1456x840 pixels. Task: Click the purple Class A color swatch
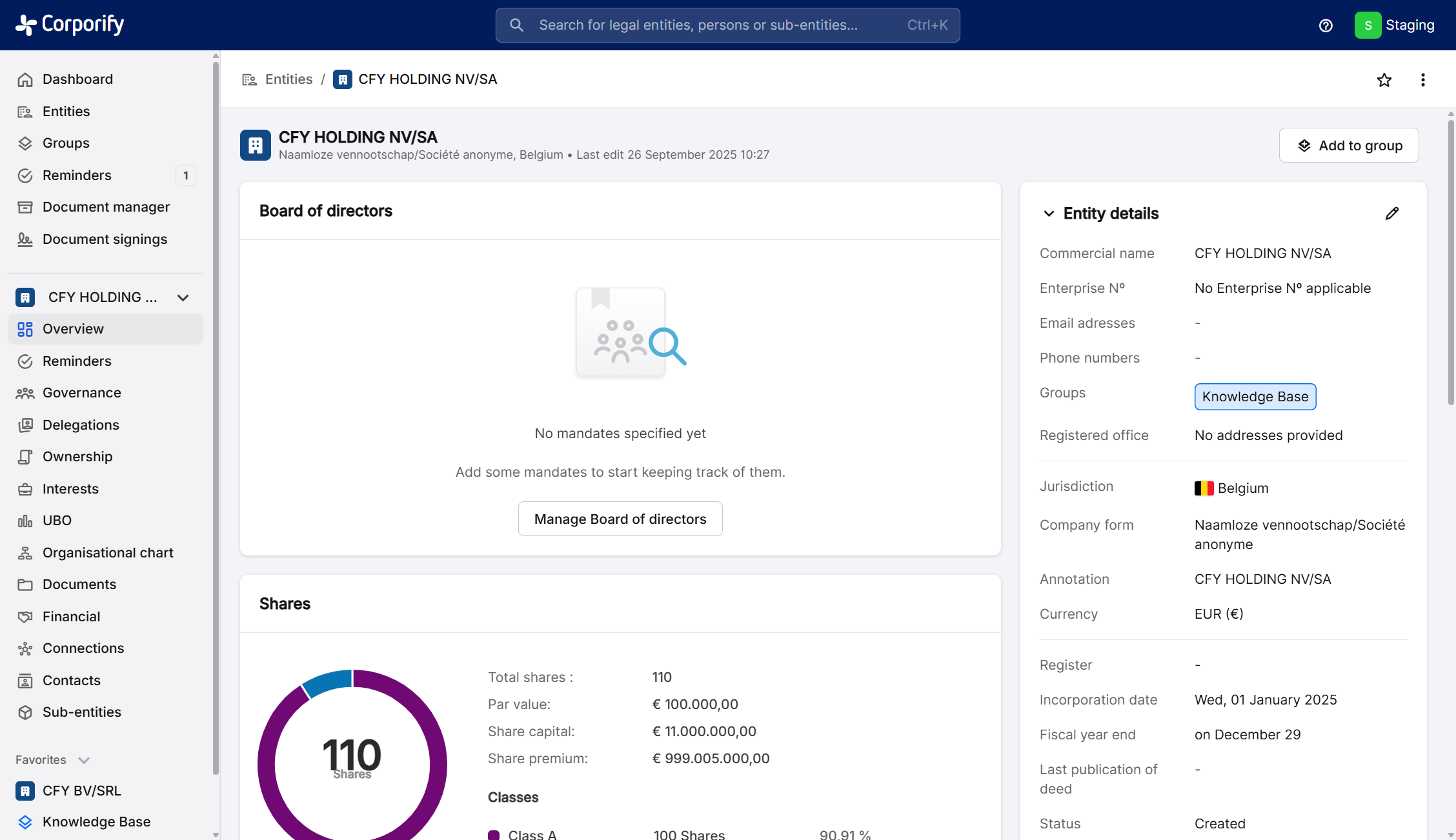point(494,834)
